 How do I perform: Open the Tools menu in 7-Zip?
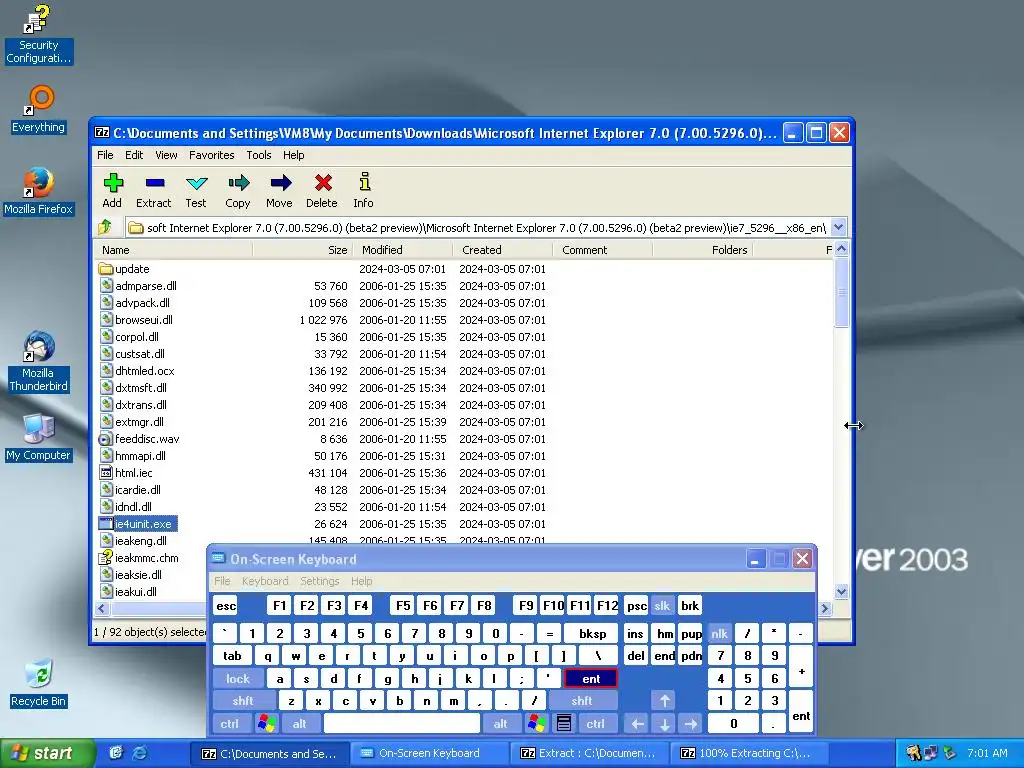259,155
